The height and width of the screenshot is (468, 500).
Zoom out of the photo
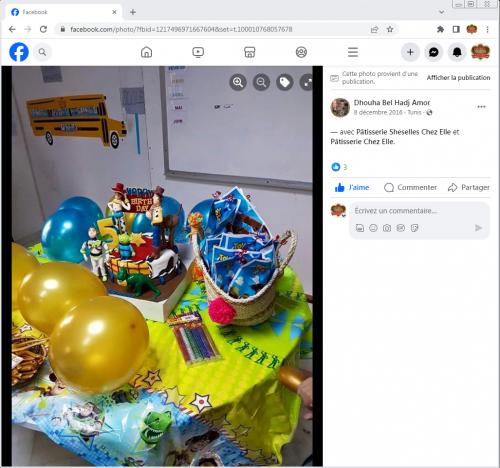tap(261, 82)
